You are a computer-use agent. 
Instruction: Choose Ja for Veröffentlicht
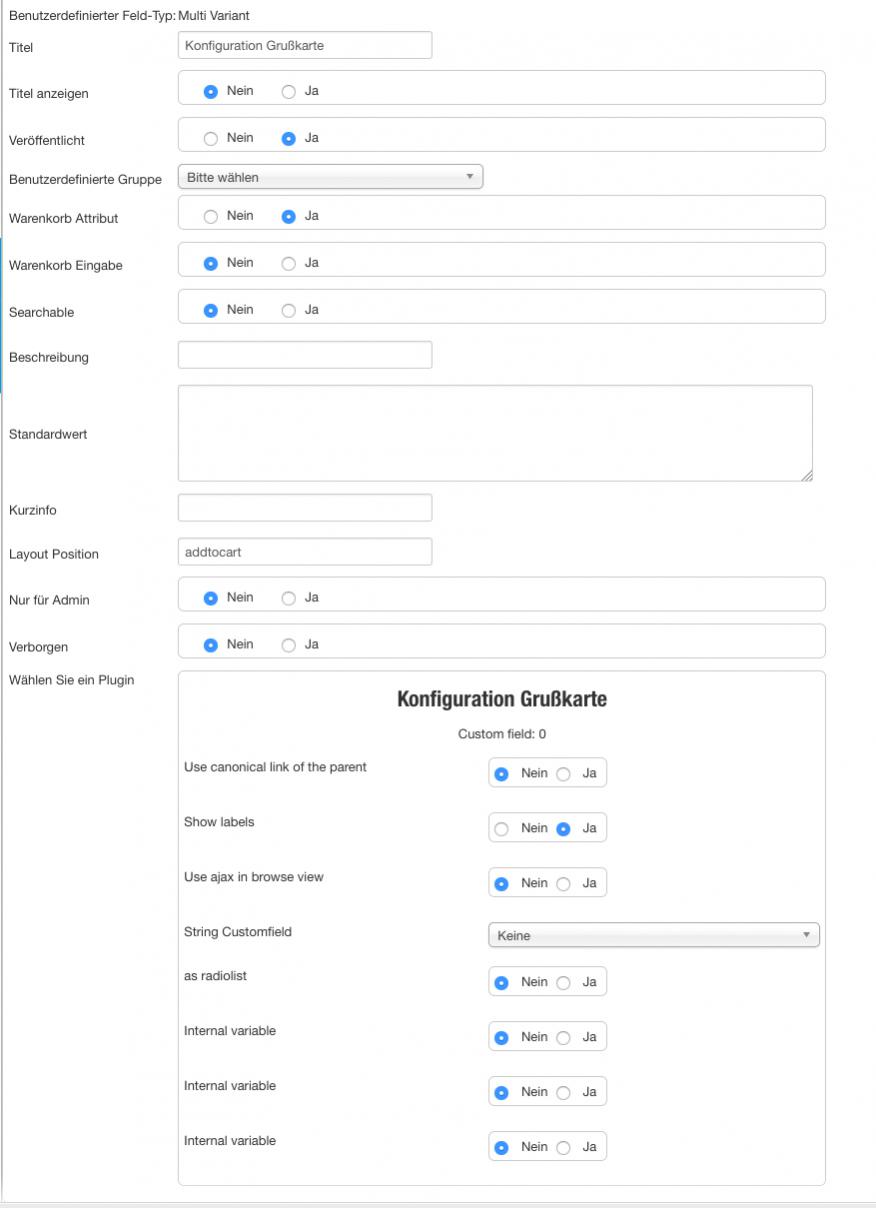point(289,139)
